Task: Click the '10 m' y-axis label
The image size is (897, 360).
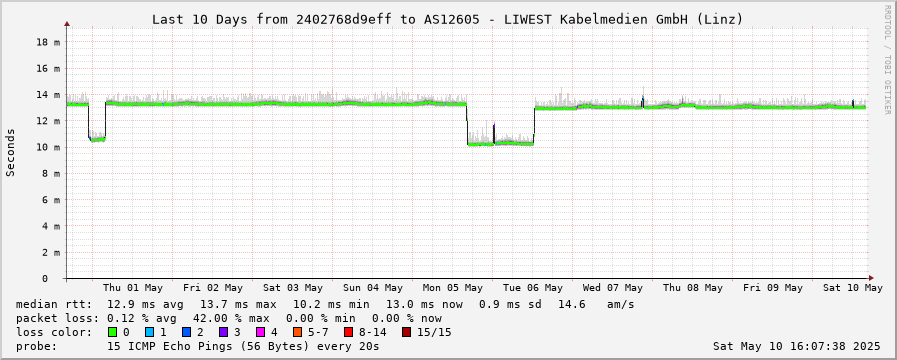Action: click(49, 147)
